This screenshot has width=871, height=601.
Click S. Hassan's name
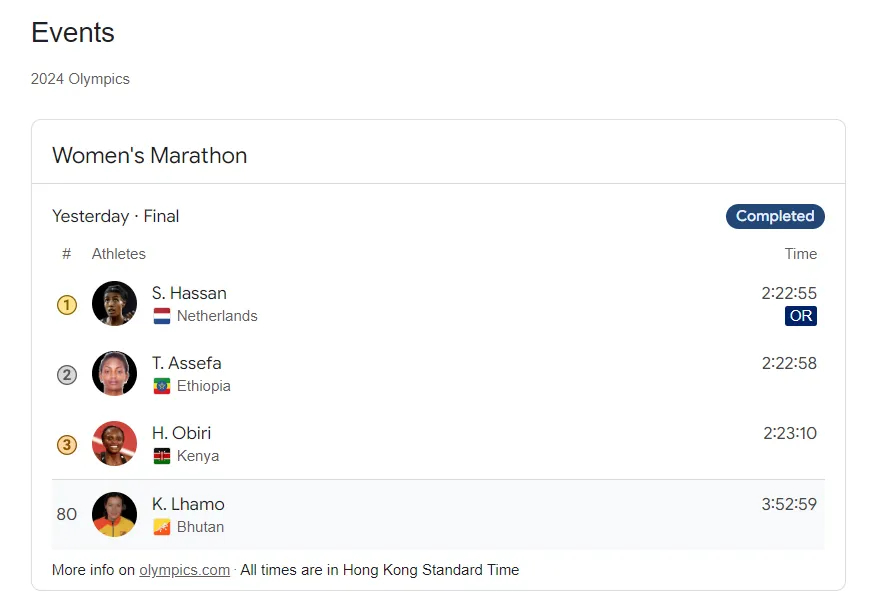pos(189,293)
